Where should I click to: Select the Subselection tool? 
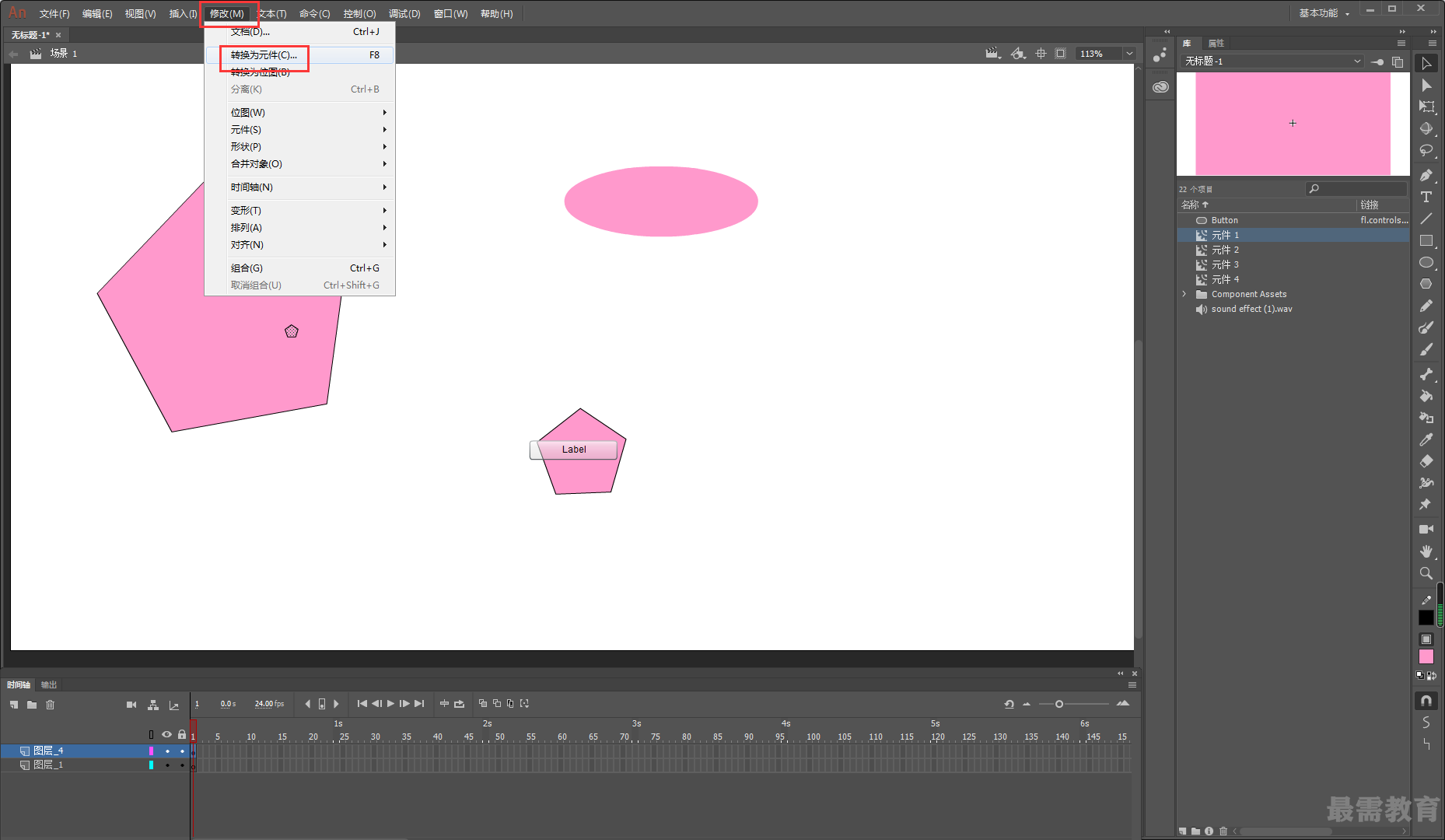tap(1426, 86)
